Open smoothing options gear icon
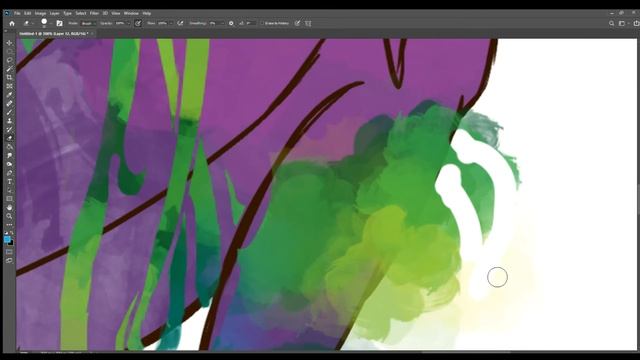 coord(231,24)
